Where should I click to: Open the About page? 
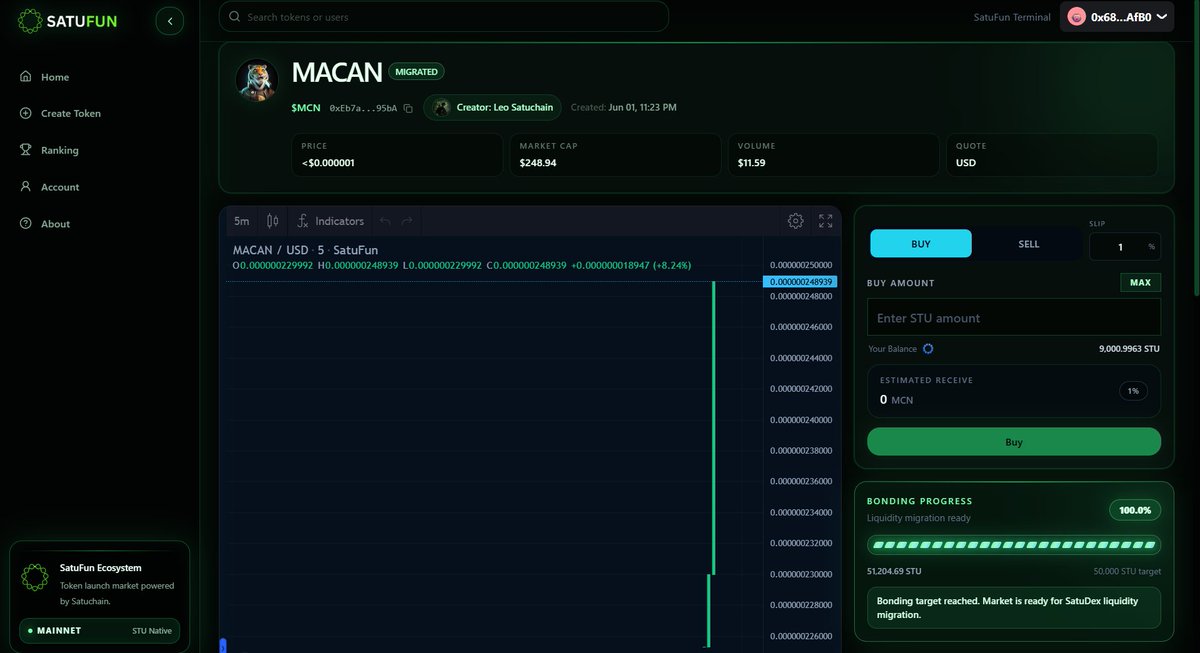(x=55, y=224)
